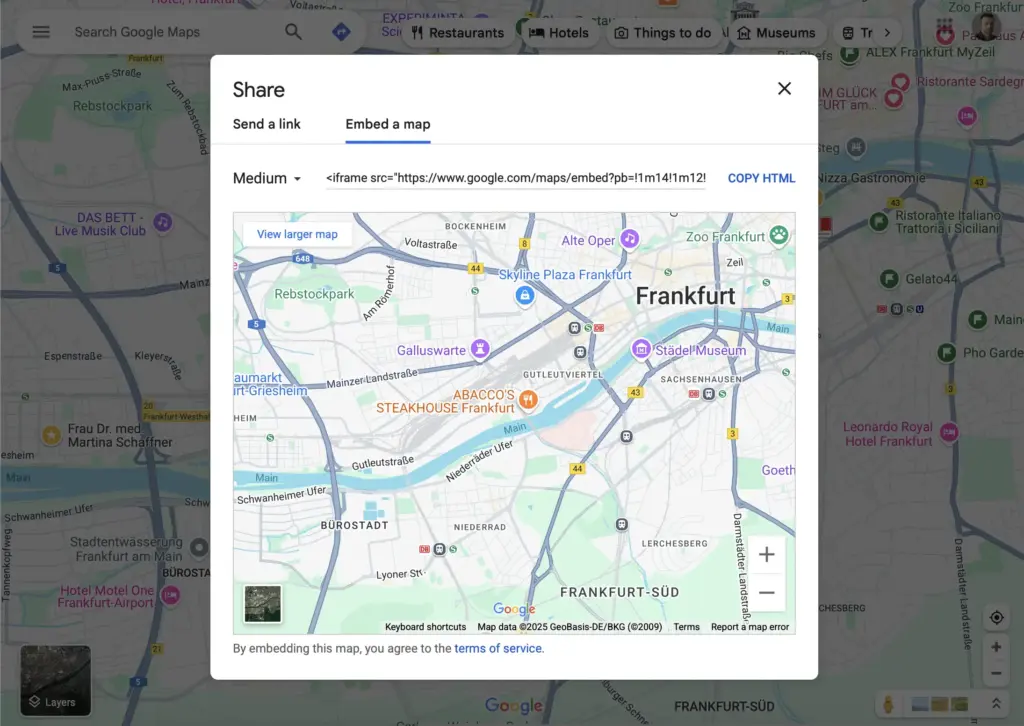Viewport: 1024px width, 726px height.
Task: Click the NIEDERRAD district label
Action: 480,527
